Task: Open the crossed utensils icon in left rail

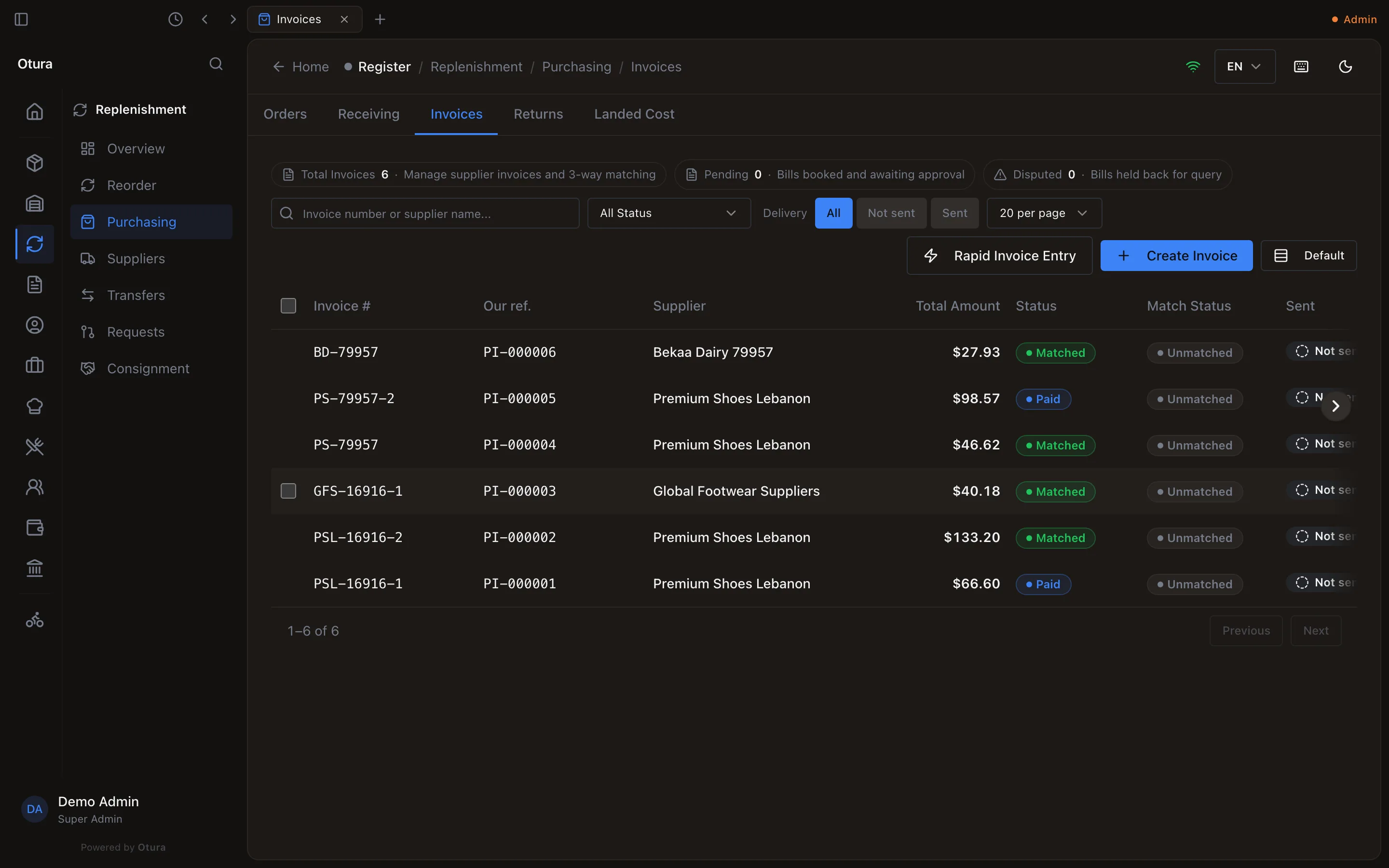Action: (34, 447)
